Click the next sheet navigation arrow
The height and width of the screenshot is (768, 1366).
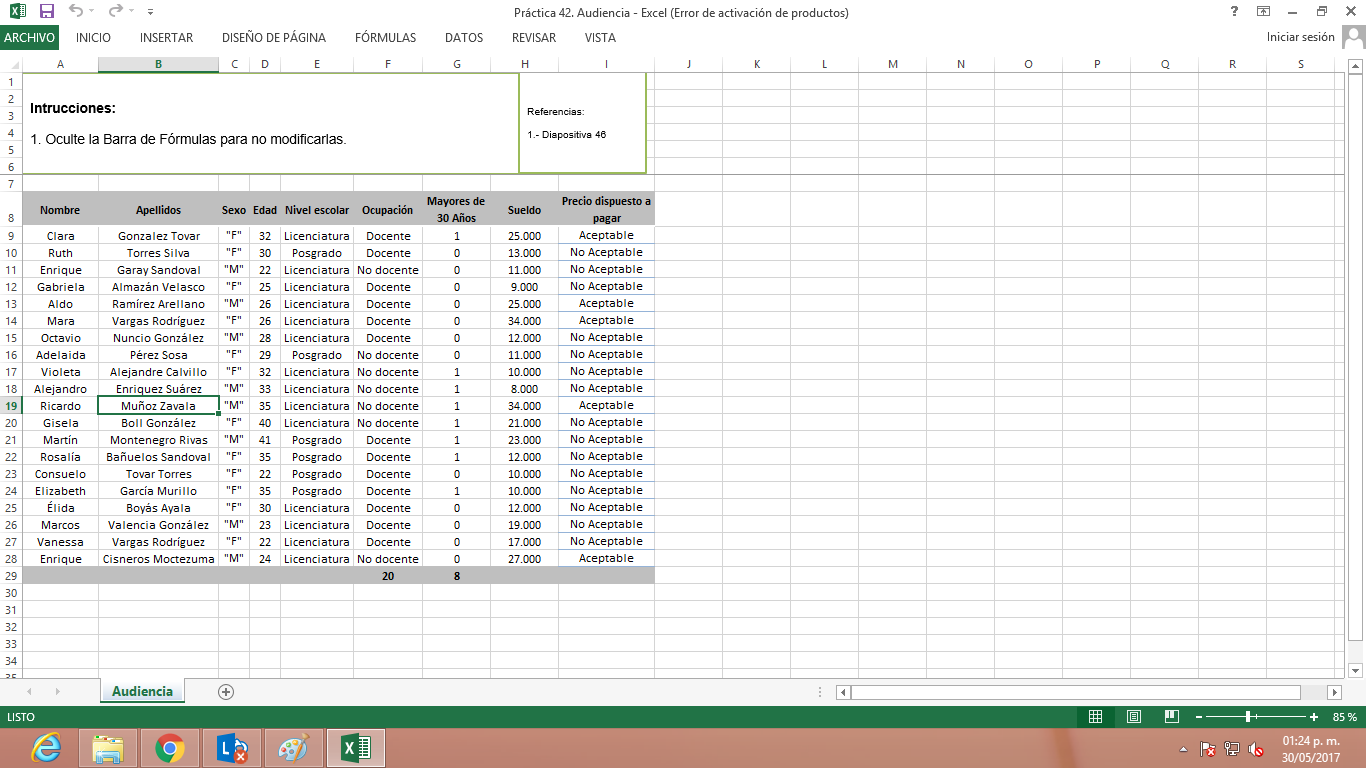(57, 691)
